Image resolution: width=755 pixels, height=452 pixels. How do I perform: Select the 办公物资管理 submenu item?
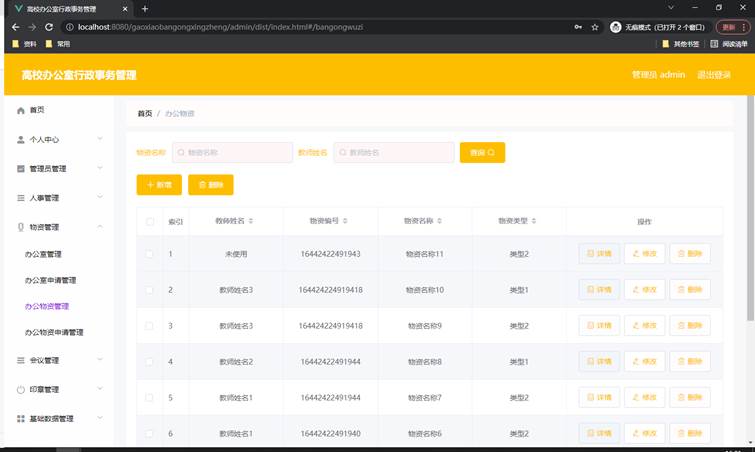[x=47, y=306]
